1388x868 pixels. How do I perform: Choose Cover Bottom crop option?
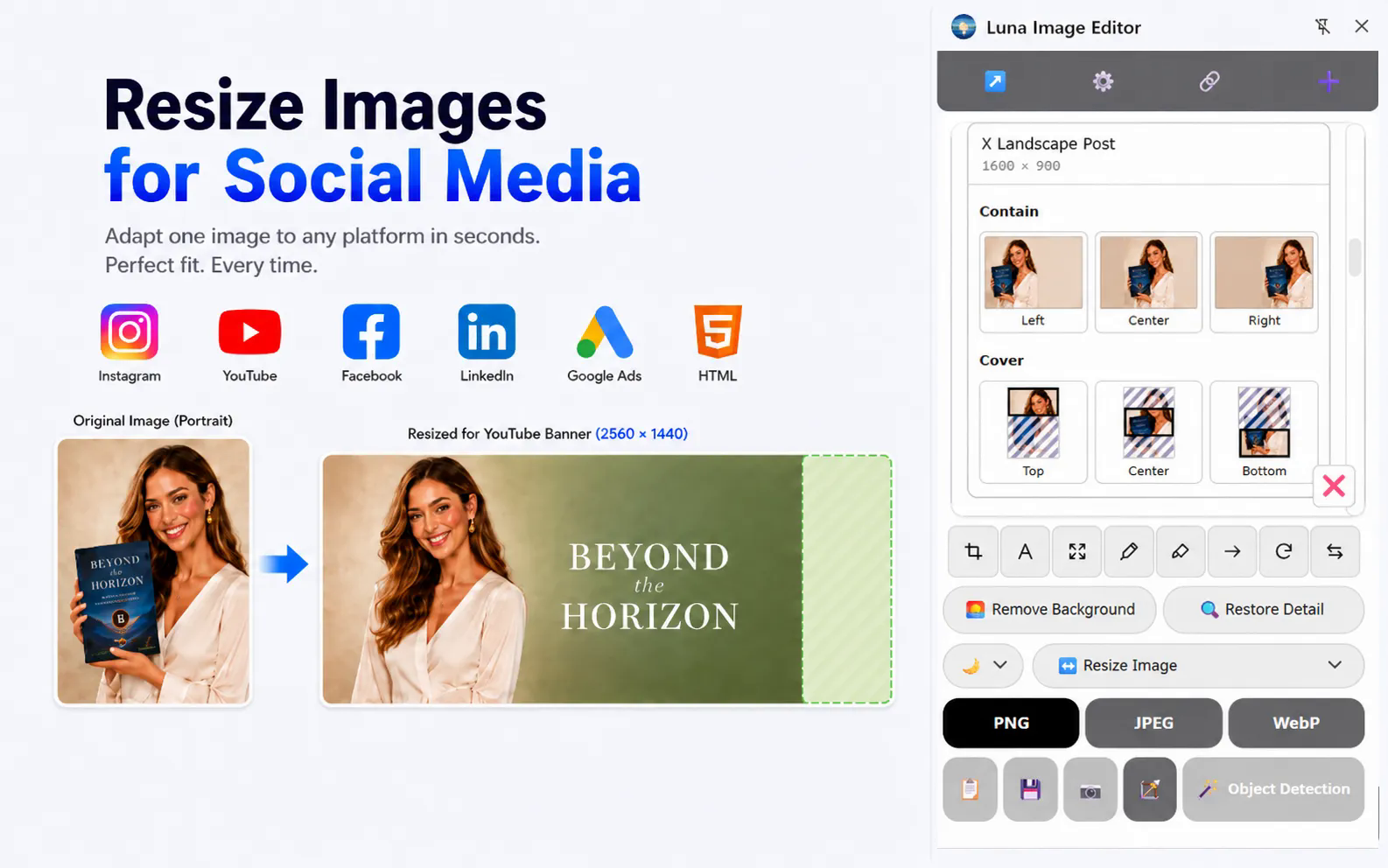pyautogui.click(x=1264, y=431)
